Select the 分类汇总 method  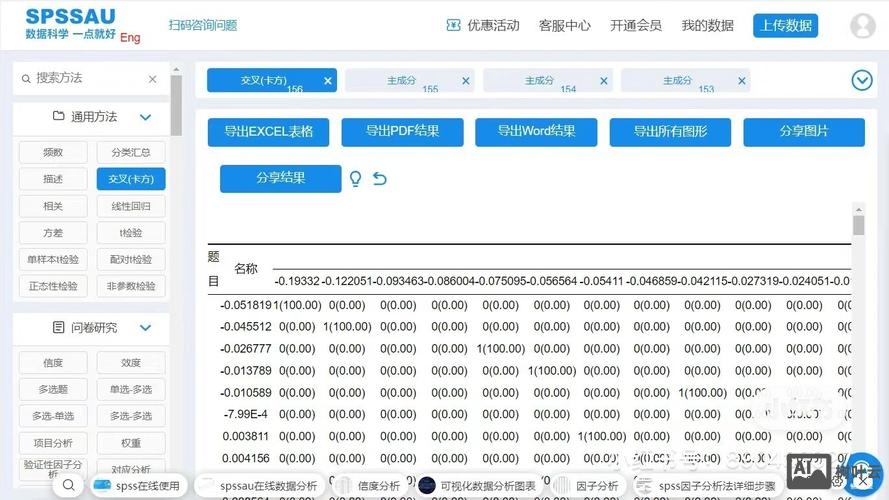(x=131, y=152)
